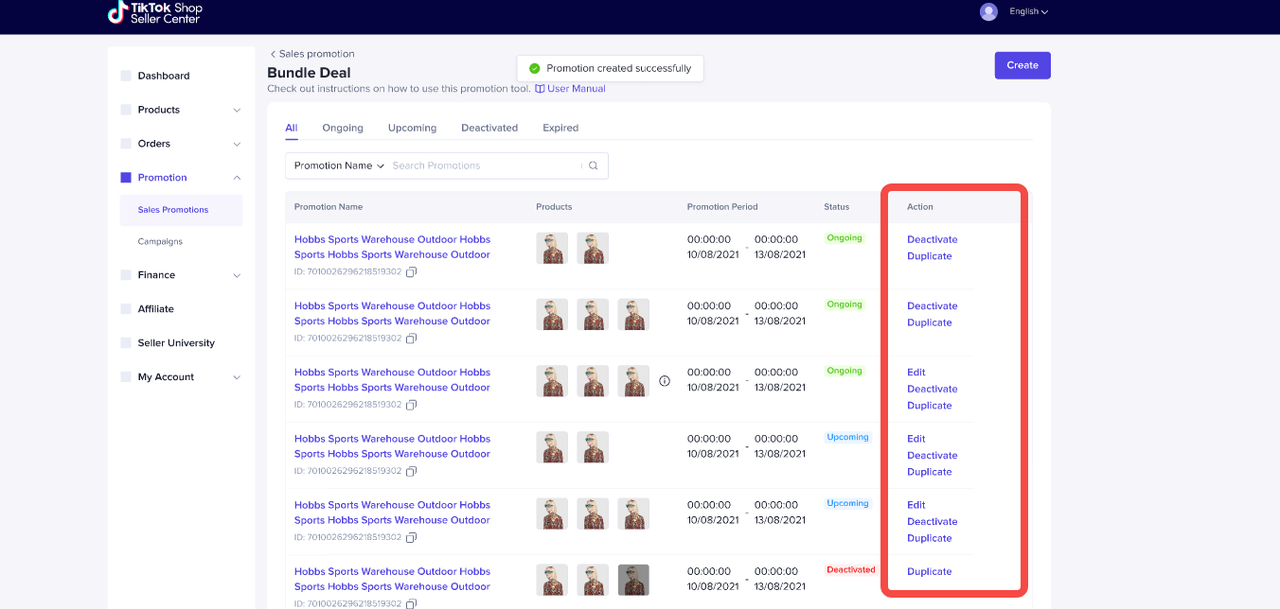
Task: Switch to the Ongoing tab
Action: click(x=342, y=128)
